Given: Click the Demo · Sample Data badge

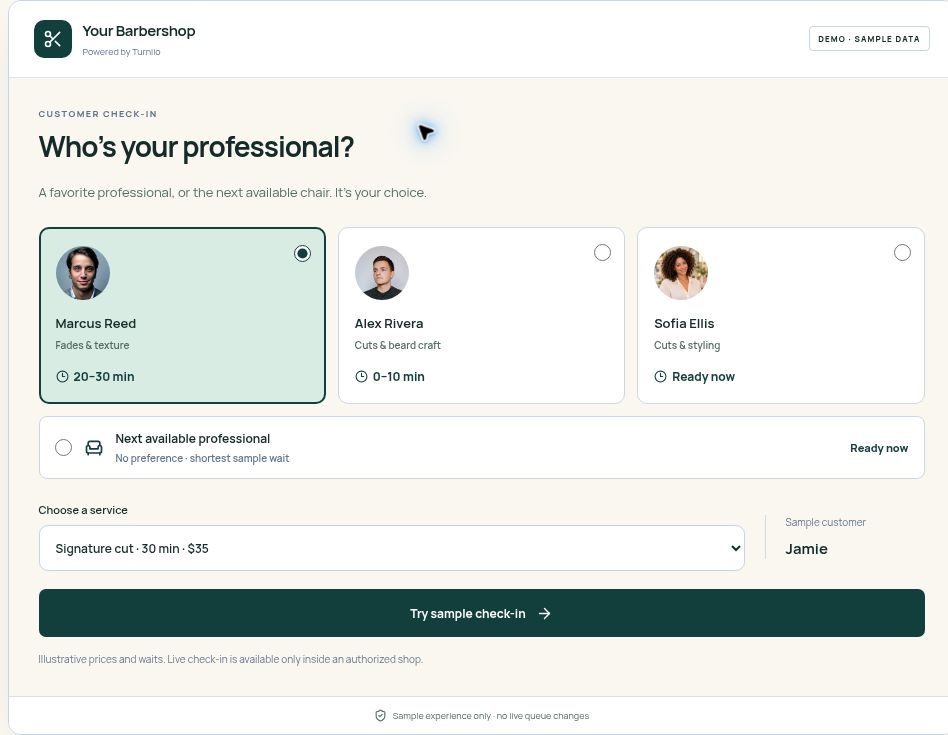Looking at the screenshot, I should pyautogui.click(x=869, y=39).
